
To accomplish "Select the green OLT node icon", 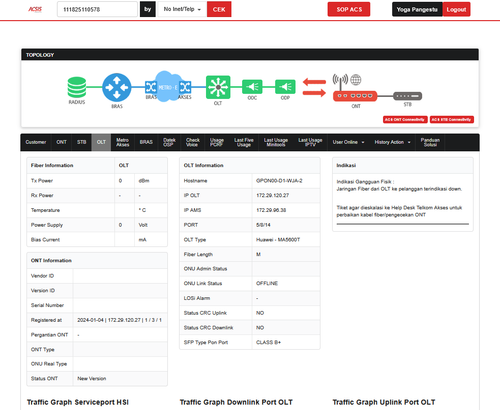I will (218, 87).
